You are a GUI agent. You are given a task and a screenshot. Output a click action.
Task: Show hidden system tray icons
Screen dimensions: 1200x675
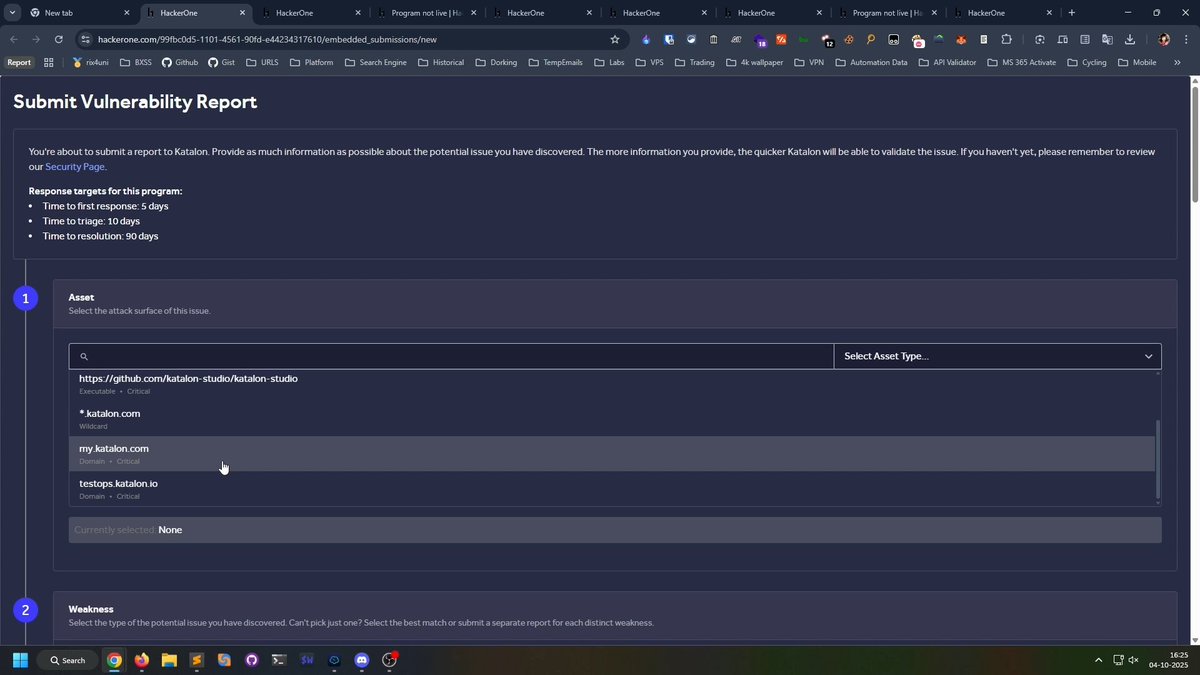(x=1098, y=660)
